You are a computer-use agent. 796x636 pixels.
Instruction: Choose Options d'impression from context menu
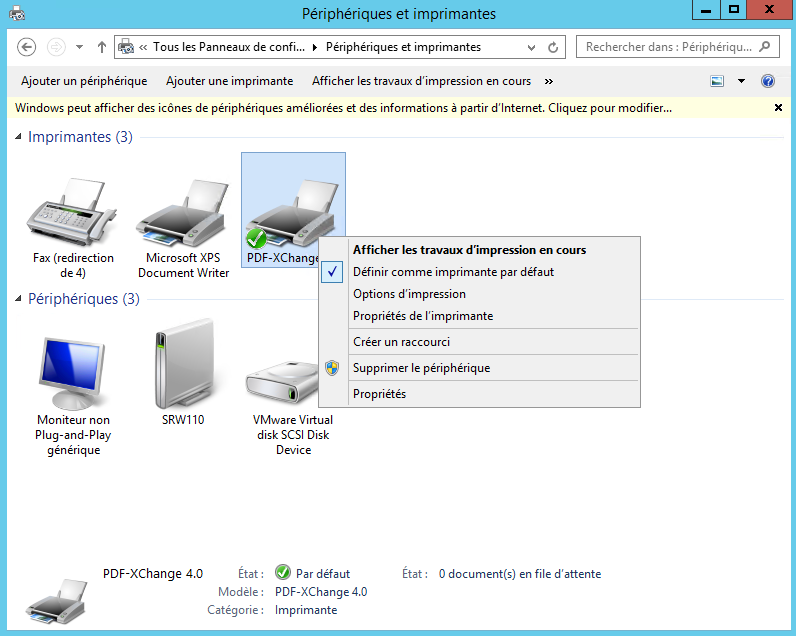click(x=409, y=294)
